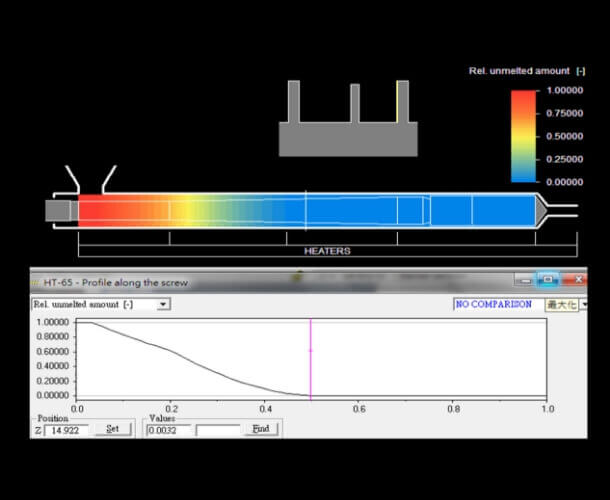
Task: Open the dropdown arrow next to NO COMPARISON
Action: coord(584,305)
